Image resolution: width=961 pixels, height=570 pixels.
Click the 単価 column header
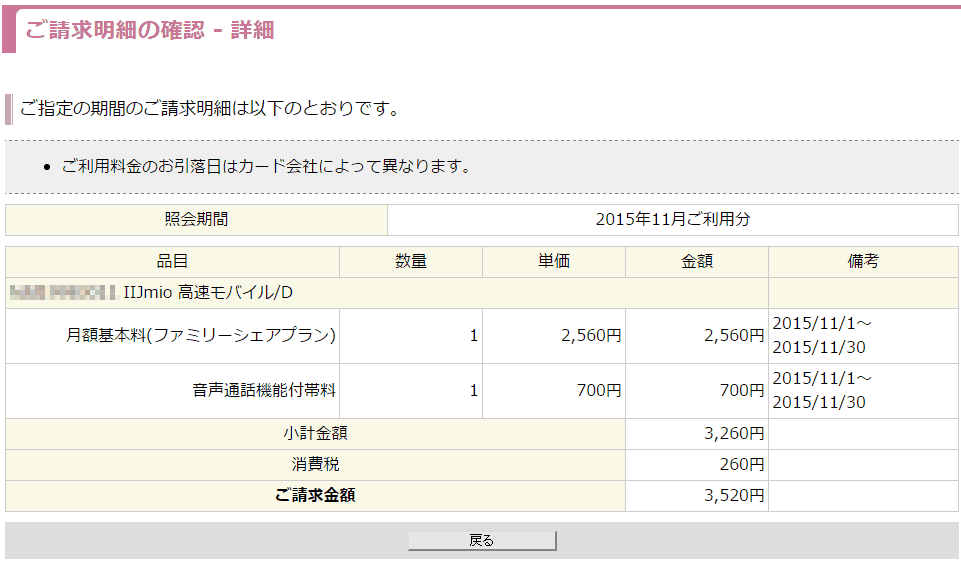point(553,261)
